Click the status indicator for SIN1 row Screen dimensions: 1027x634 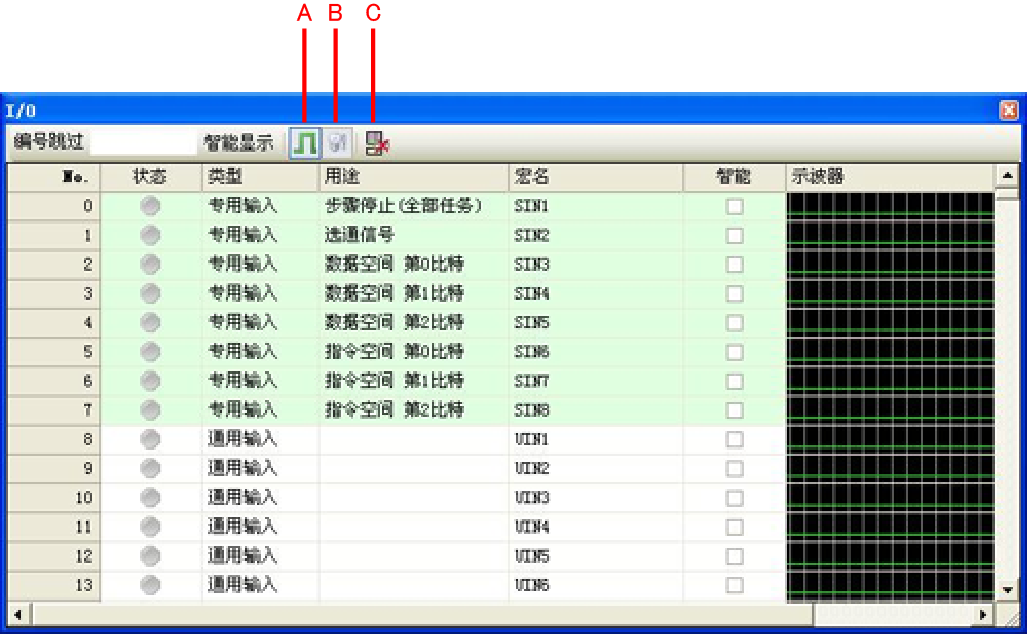point(150,206)
